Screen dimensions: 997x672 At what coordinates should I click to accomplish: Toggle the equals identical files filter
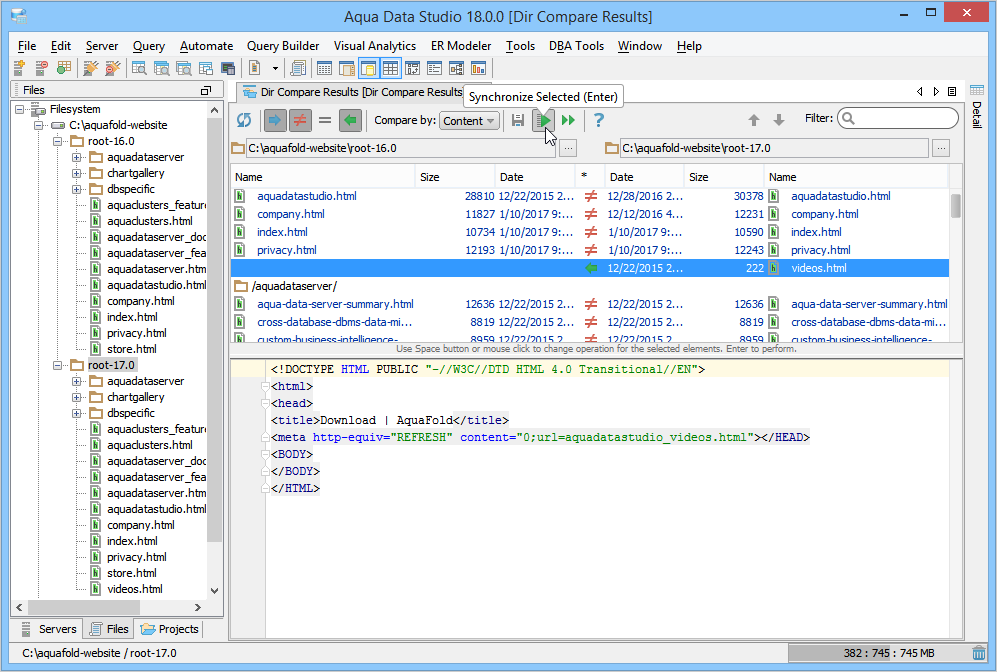pos(325,120)
